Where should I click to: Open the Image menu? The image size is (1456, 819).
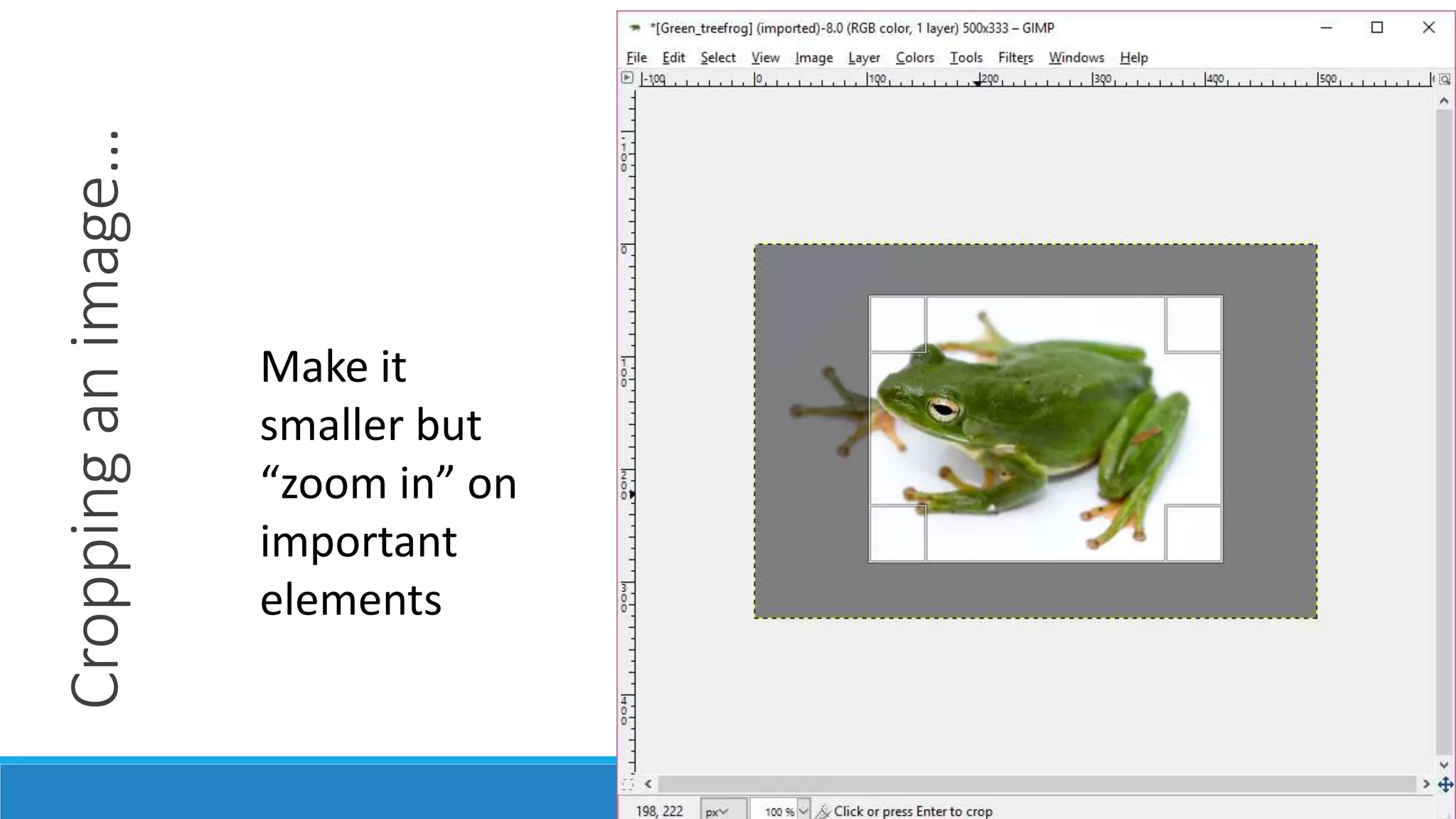click(814, 58)
